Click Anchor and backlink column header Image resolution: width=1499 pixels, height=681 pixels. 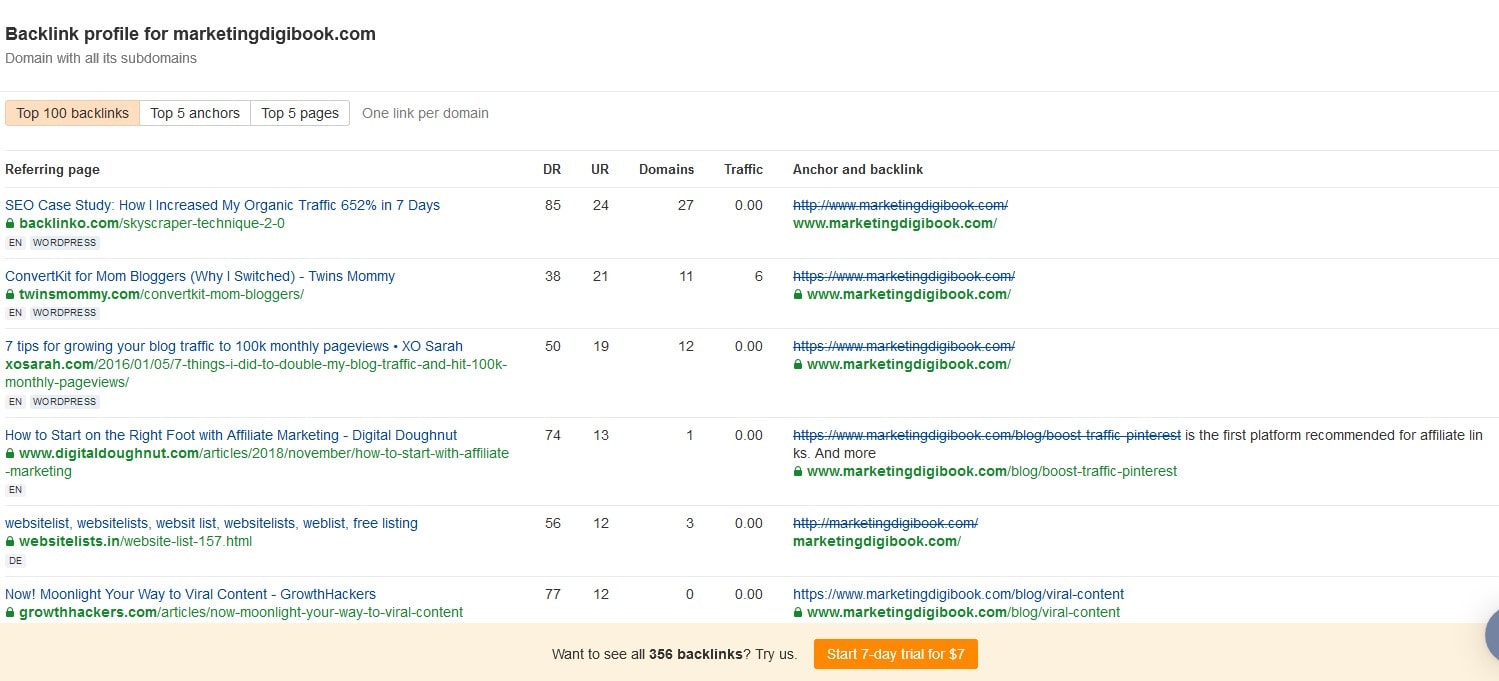(x=858, y=169)
